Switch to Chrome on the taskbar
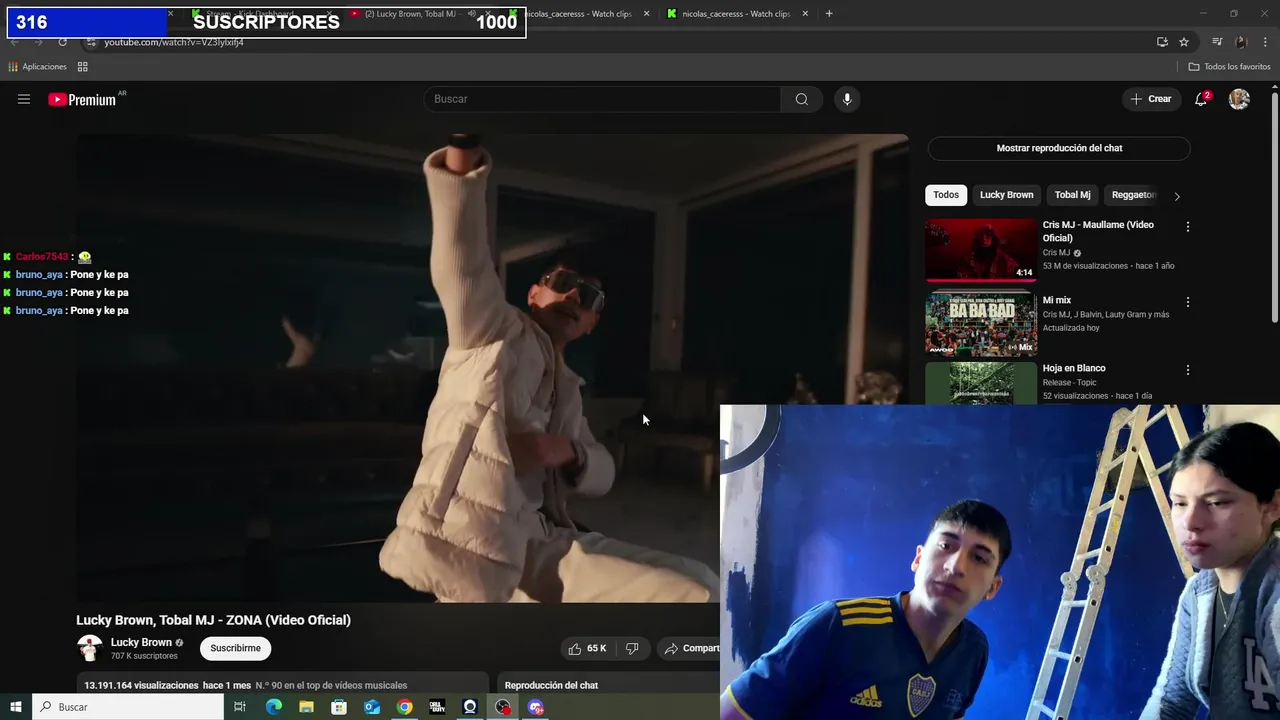Screen dimensions: 1280x720 pyautogui.click(x=404, y=707)
